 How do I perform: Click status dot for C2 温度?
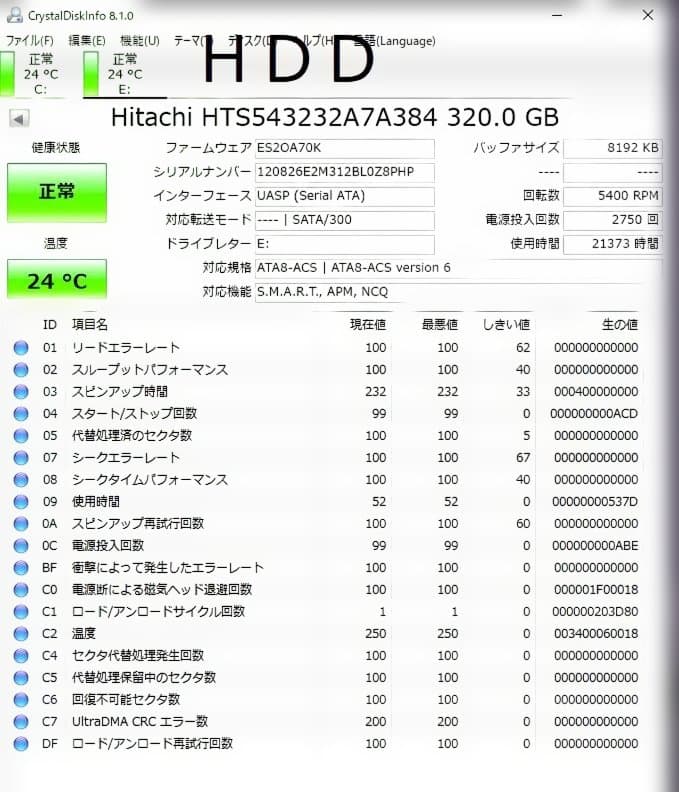click(x=21, y=634)
